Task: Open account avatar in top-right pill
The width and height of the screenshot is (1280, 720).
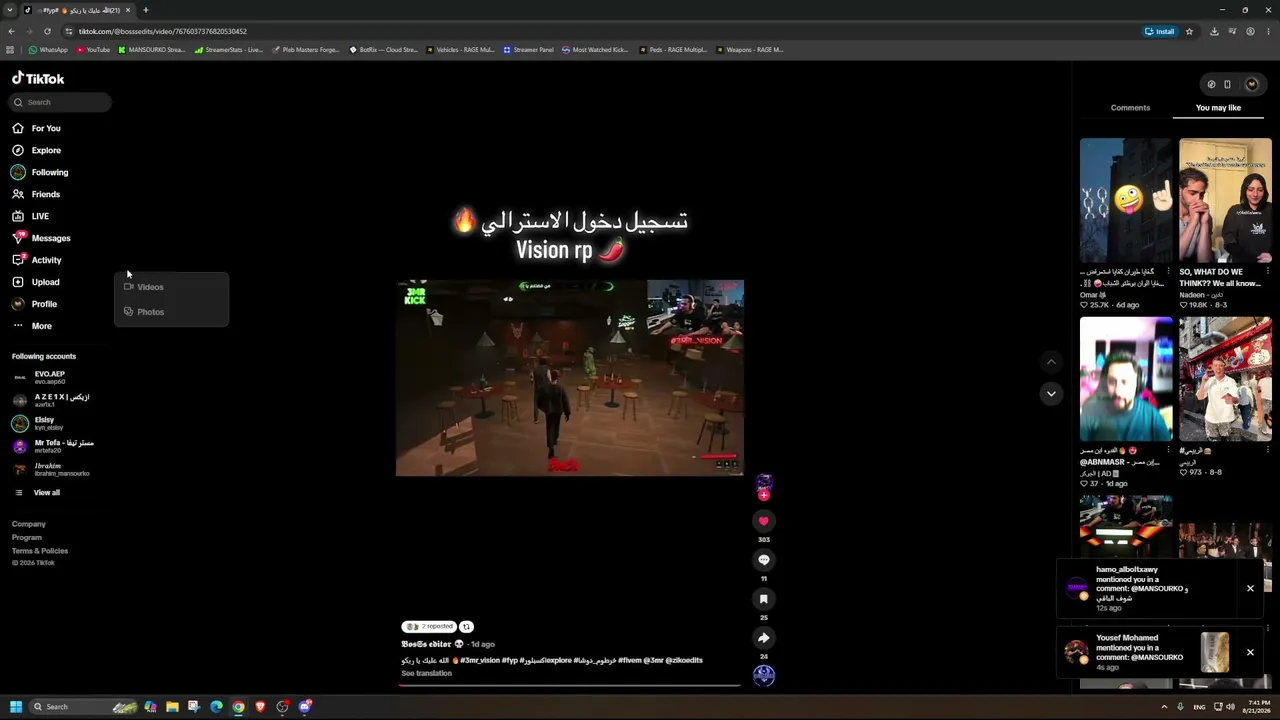Action: (1251, 84)
